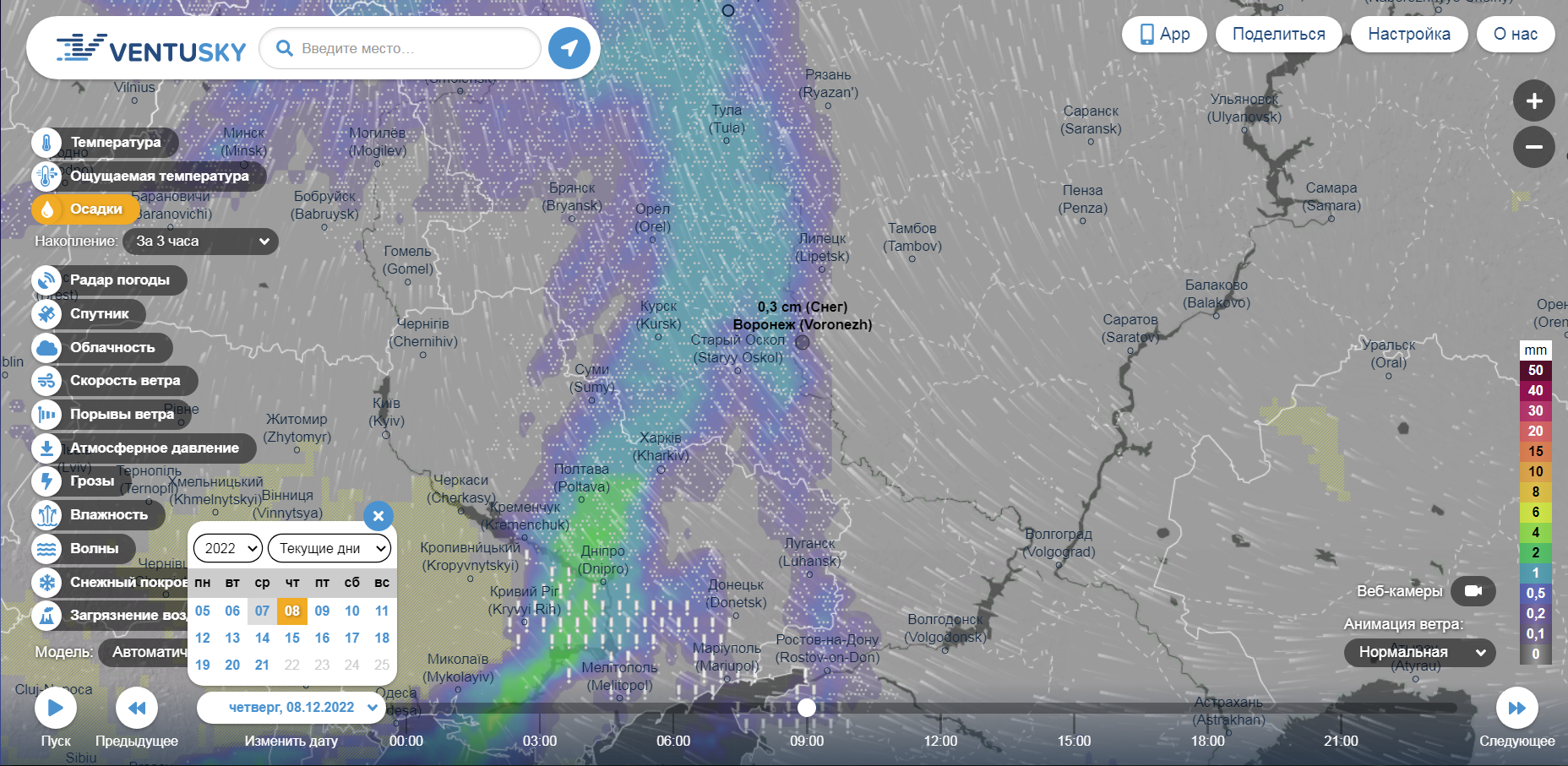
Task: Open the App download button
Action: coord(1164,35)
